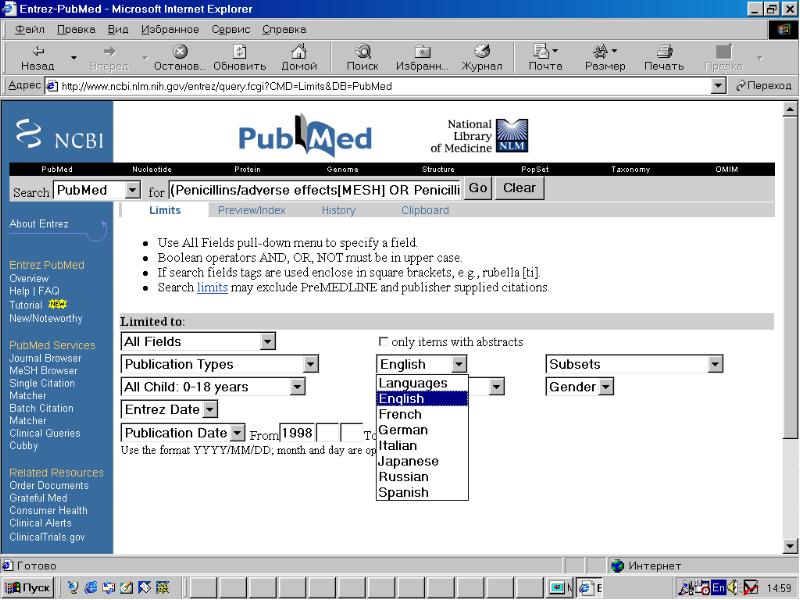The width and height of the screenshot is (800, 600).
Task: Open the Search database PubMed dropdown
Action: [96, 190]
